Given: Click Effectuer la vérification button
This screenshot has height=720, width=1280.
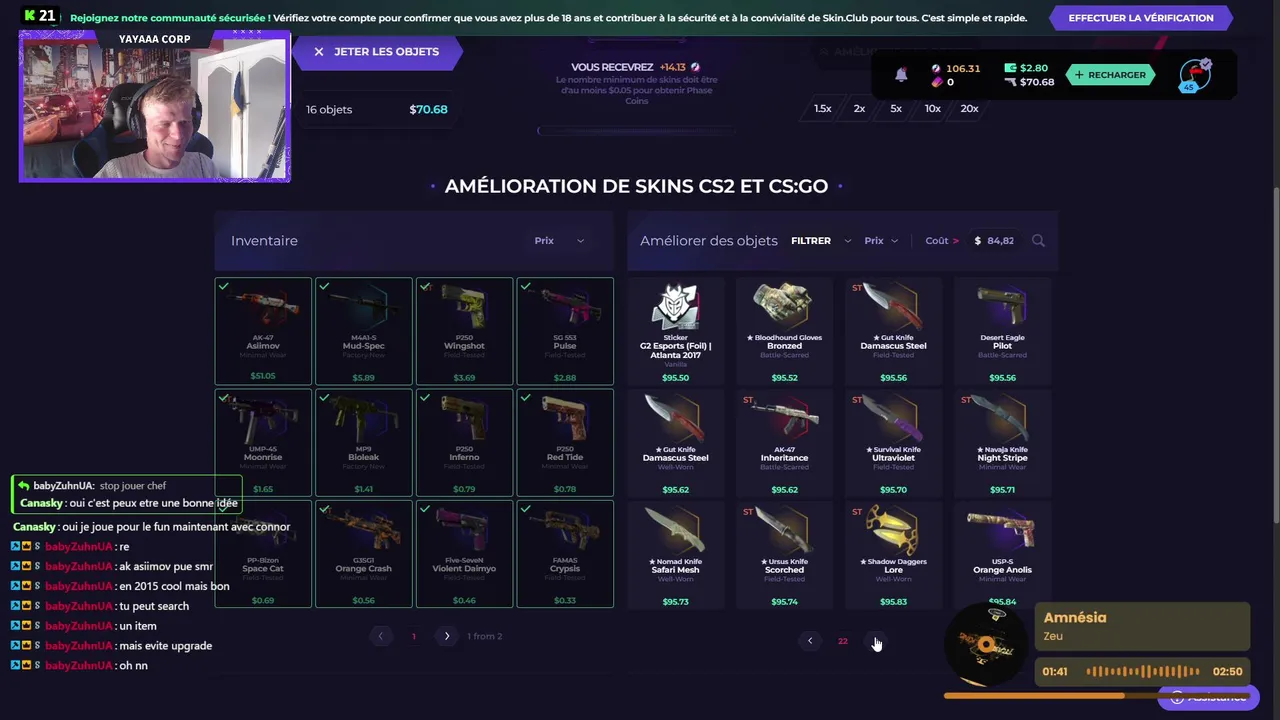Looking at the screenshot, I should pyautogui.click(x=1141, y=18).
